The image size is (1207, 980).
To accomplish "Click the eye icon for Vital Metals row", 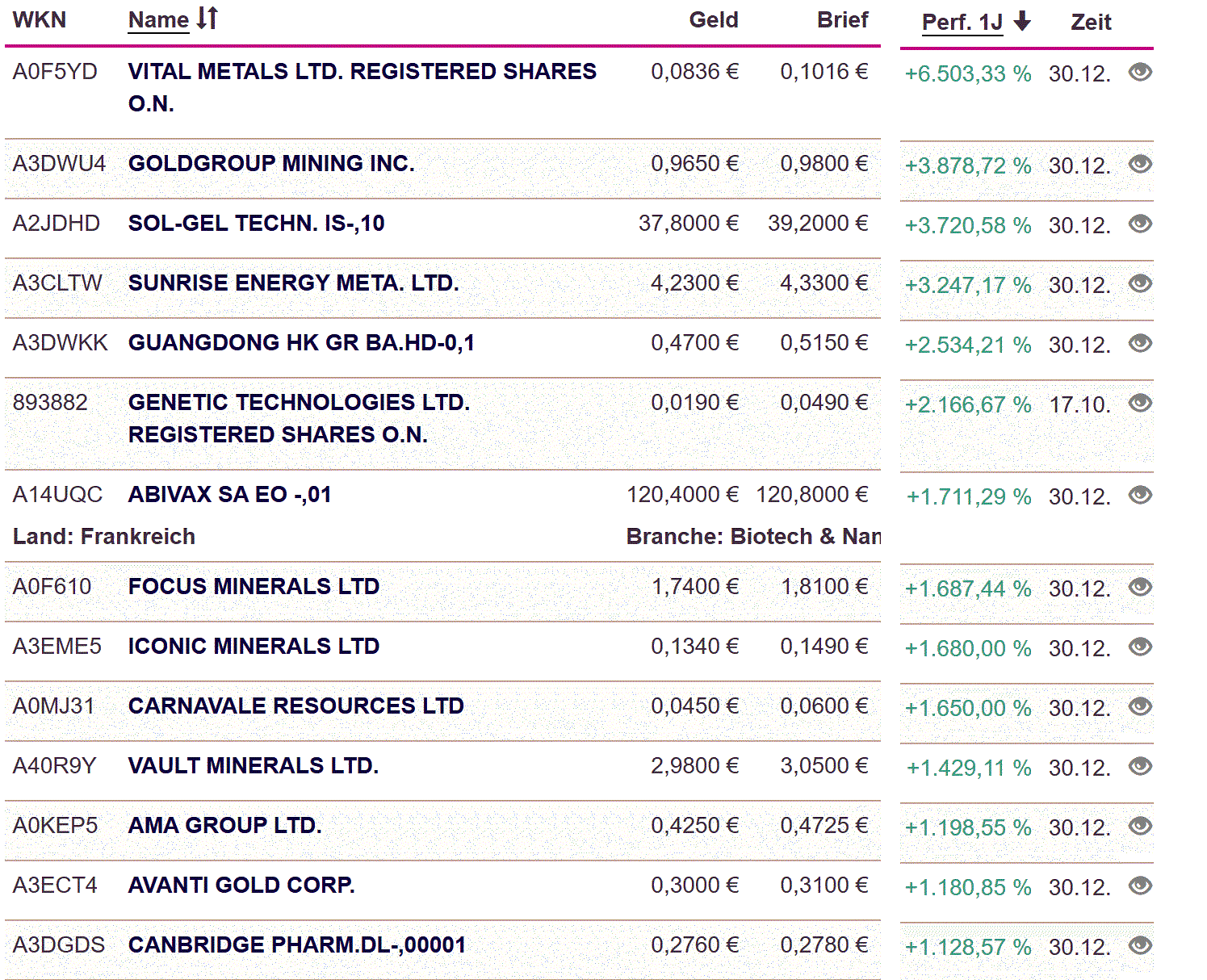I will click(1140, 73).
